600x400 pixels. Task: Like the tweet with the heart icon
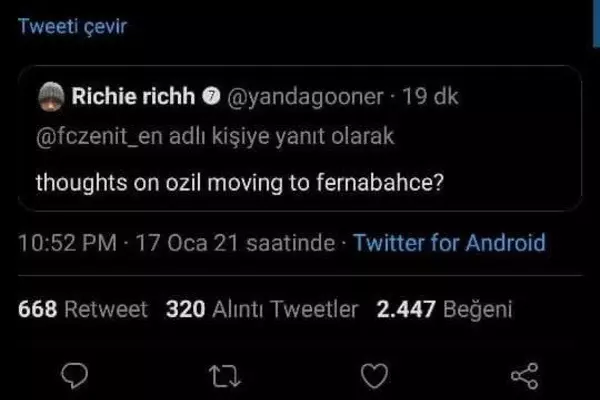pyautogui.click(x=373, y=375)
